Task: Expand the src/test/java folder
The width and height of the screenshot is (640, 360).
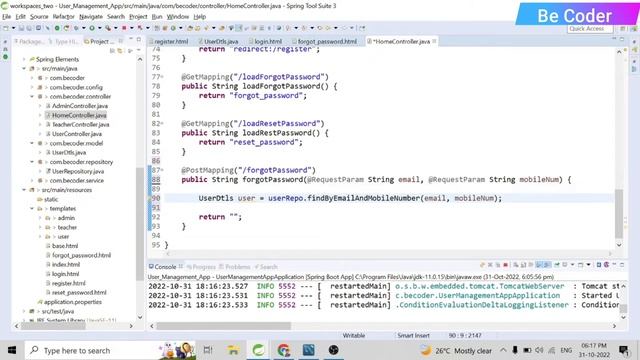Action: pyautogui.click(x=24, y=311)
